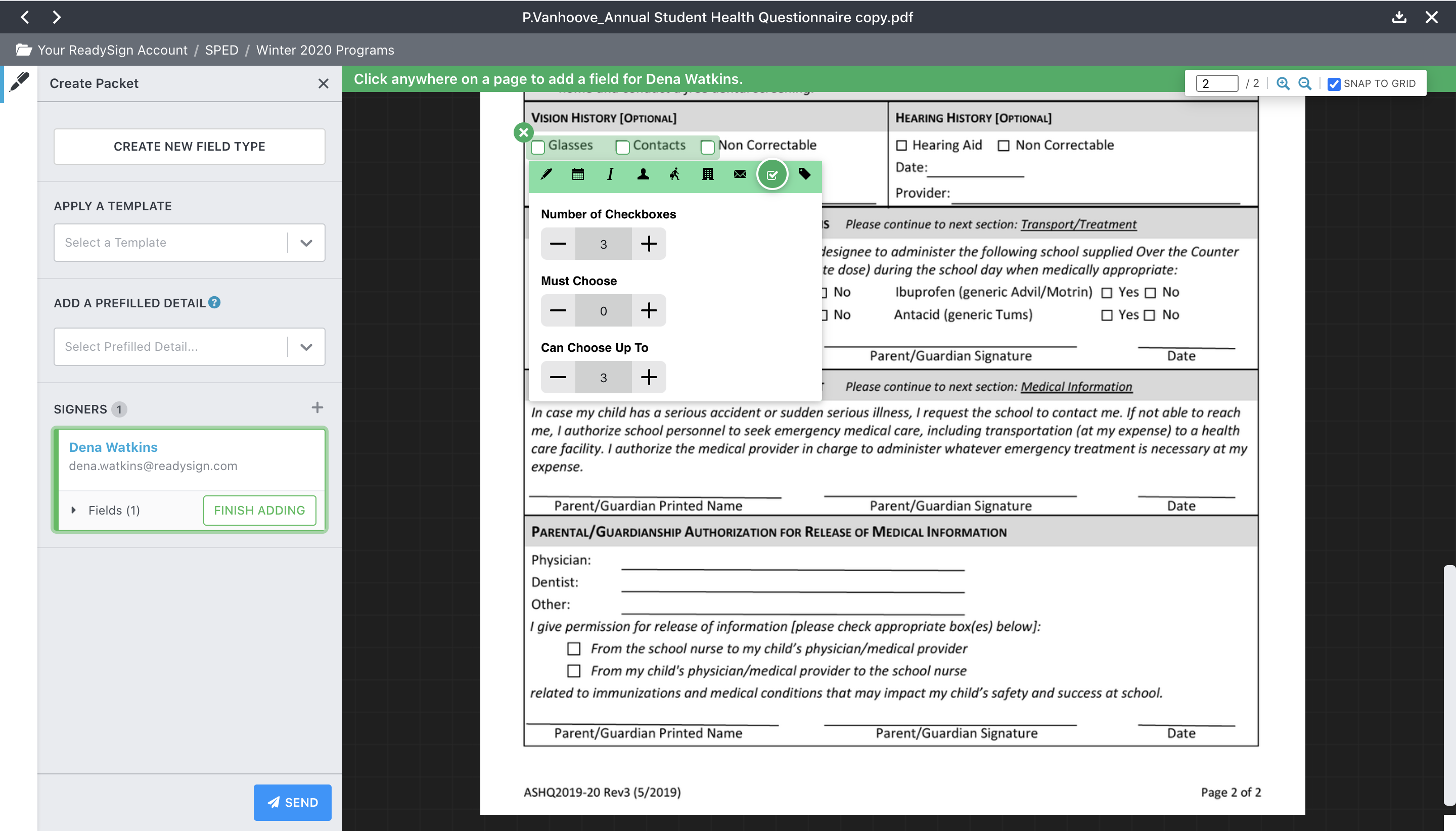Go to previous document arrow
The width and height of the screenshot is (1456, 831).
click(25, 17)
